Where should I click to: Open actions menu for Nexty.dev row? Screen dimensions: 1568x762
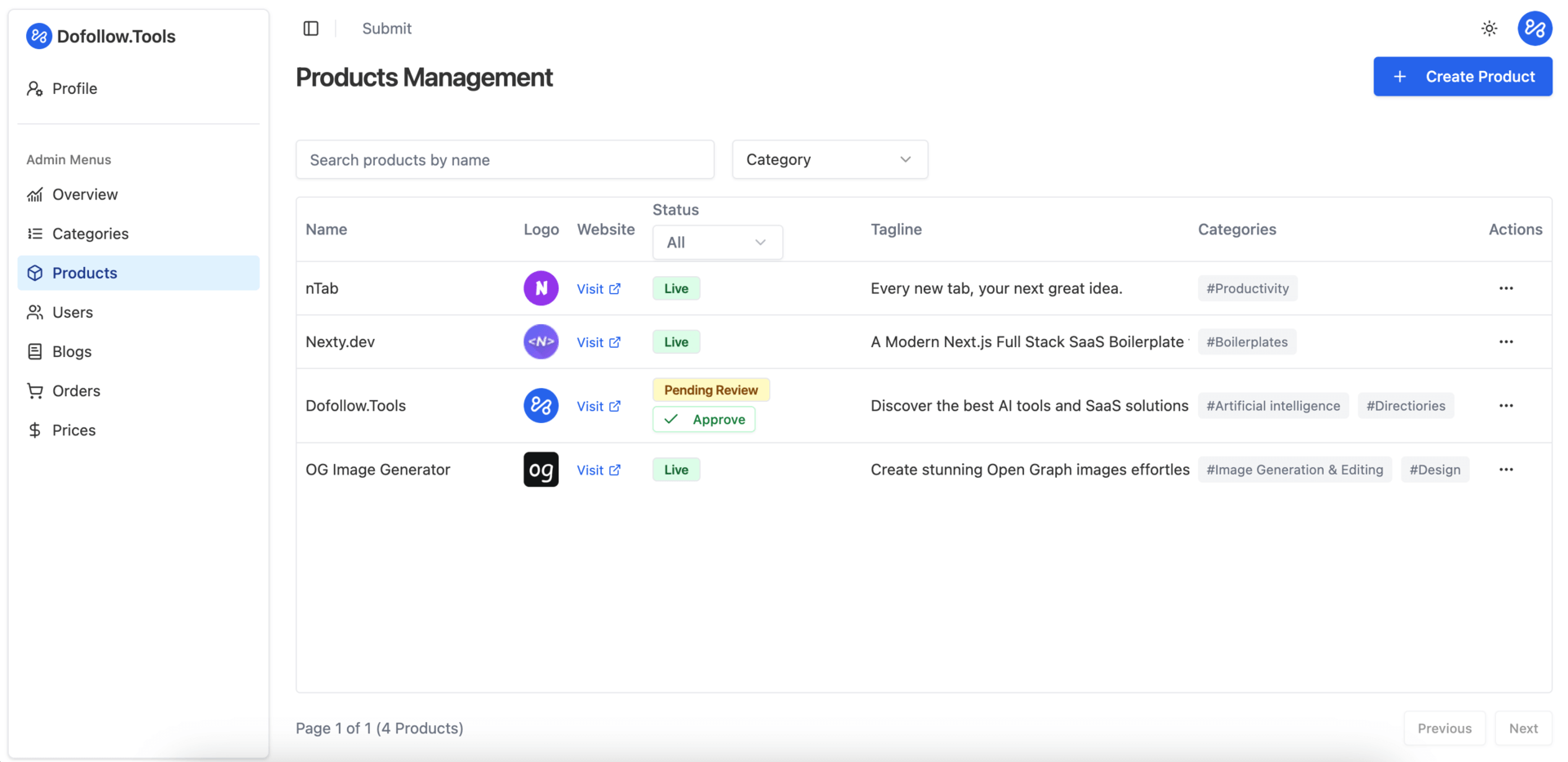click(1506, 342)
